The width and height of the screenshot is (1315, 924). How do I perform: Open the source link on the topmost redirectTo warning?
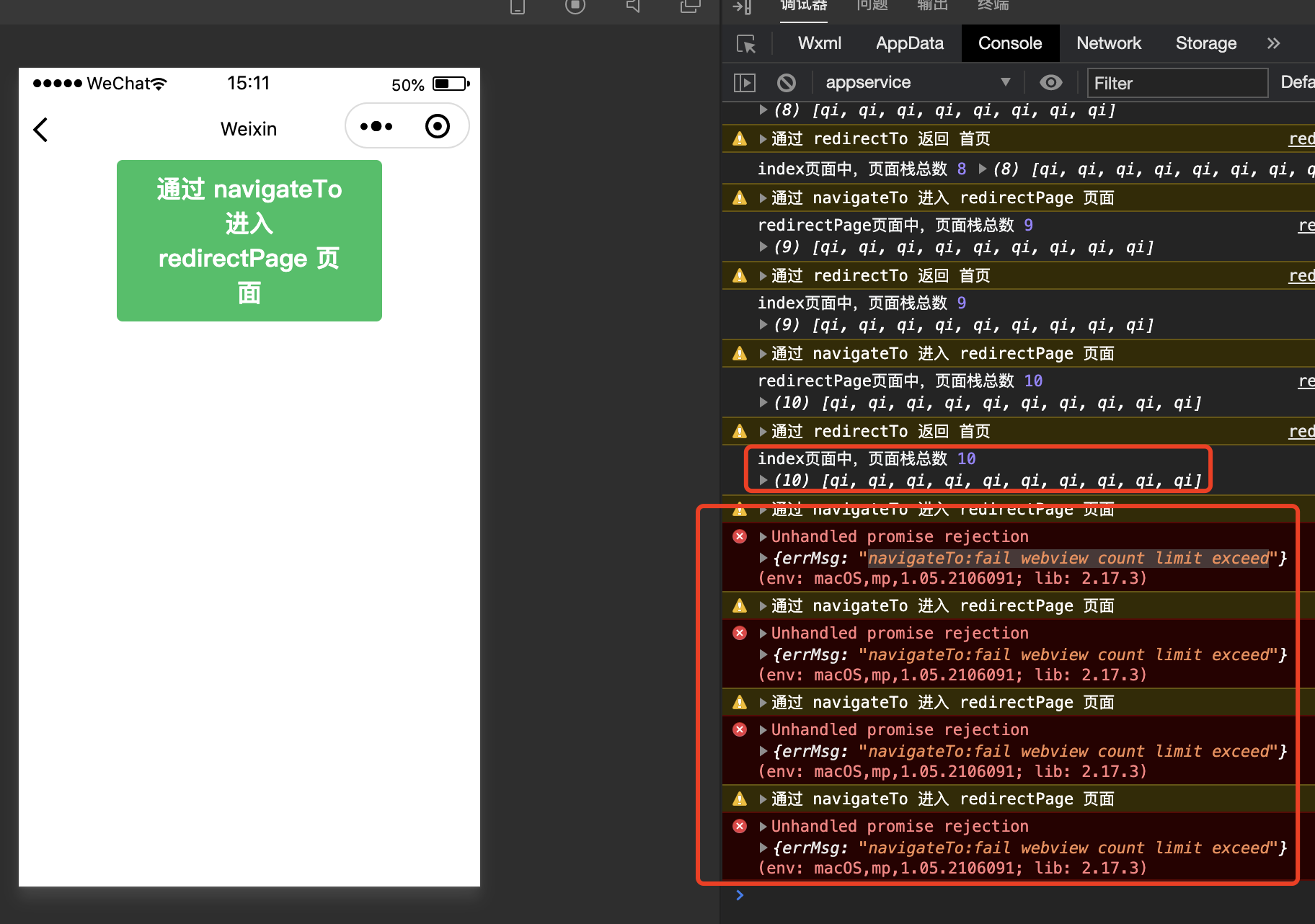pos(1302,139)
